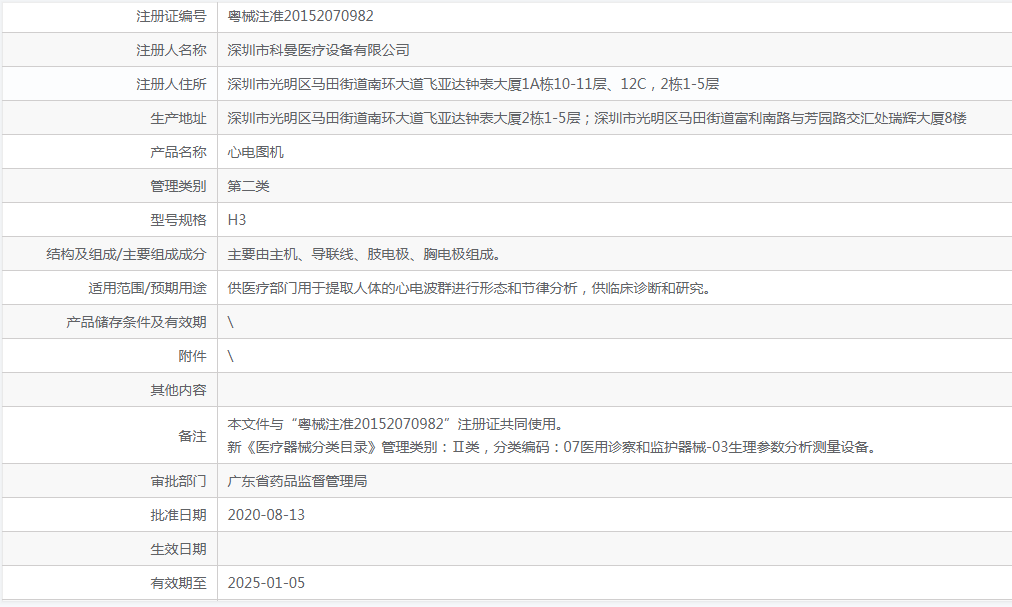The height and width of the screenshot is (607, 1012).
Task: Select the model value H3
Action: pos(237,220)
